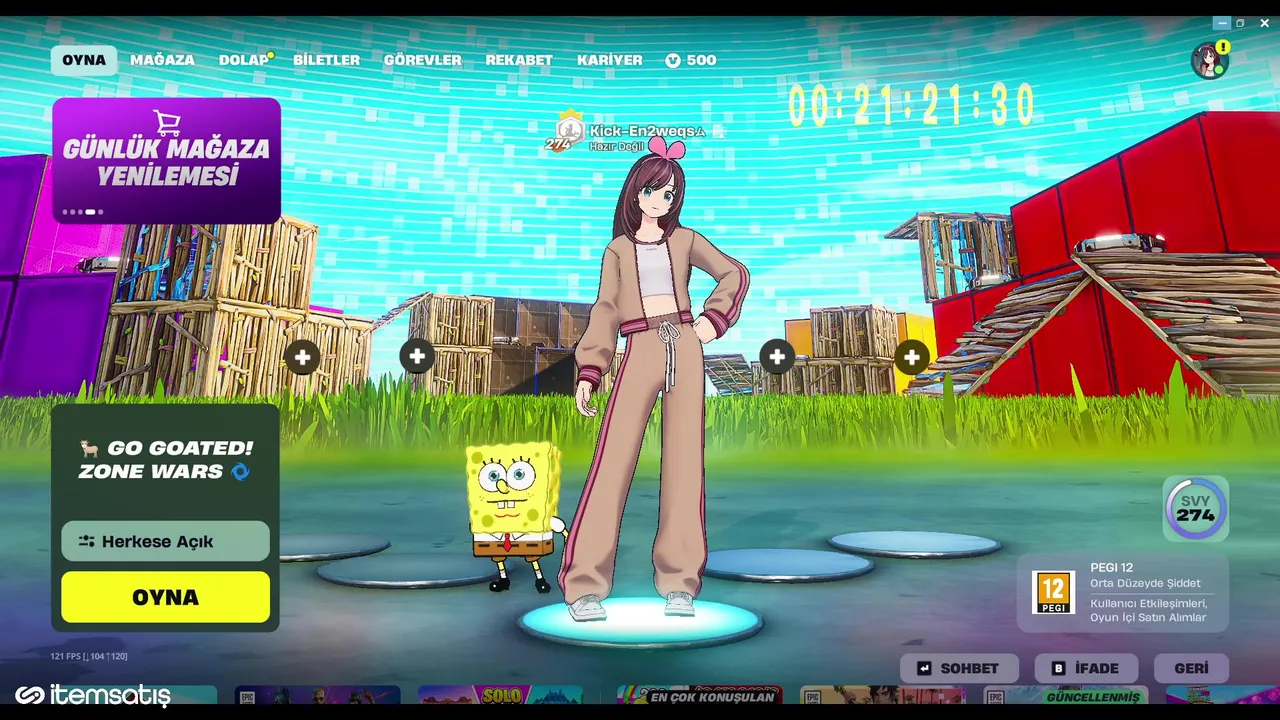Invite a friend via far-right plus slot
1280x720 pixels.
click(x=911, y=357)
